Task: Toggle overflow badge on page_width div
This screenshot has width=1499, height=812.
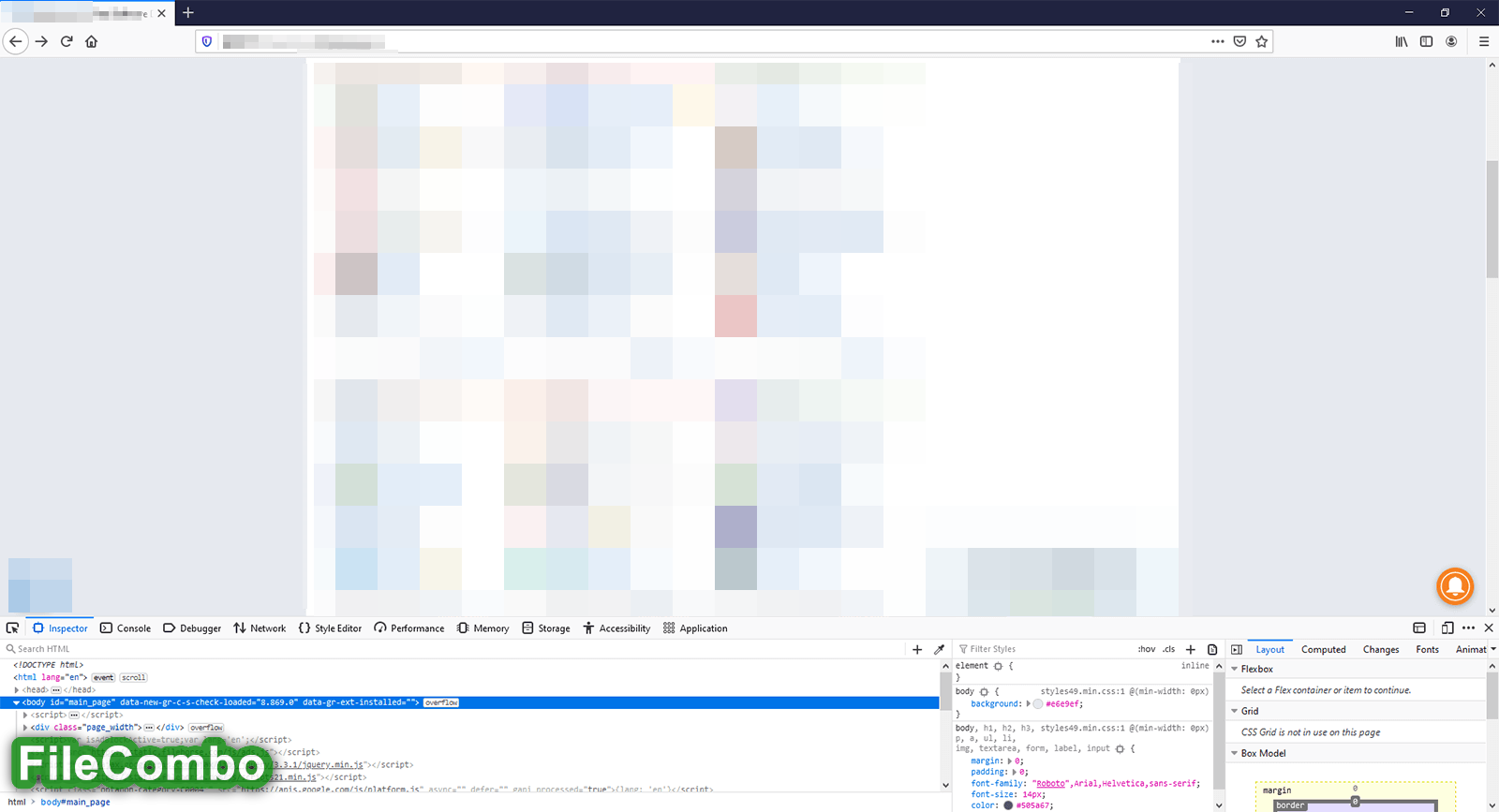Action: click(x=206, y=728)
